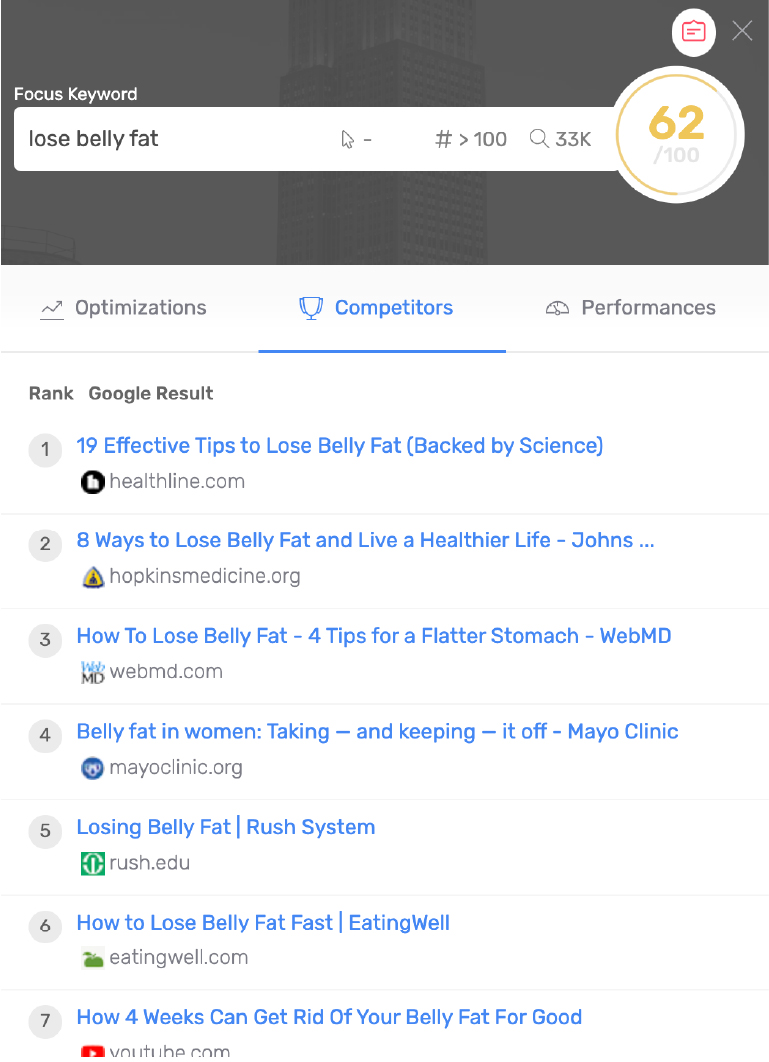769x1062 pixels.
Task: Click the WebMD favicon icon
Action: tap(92, 672)
